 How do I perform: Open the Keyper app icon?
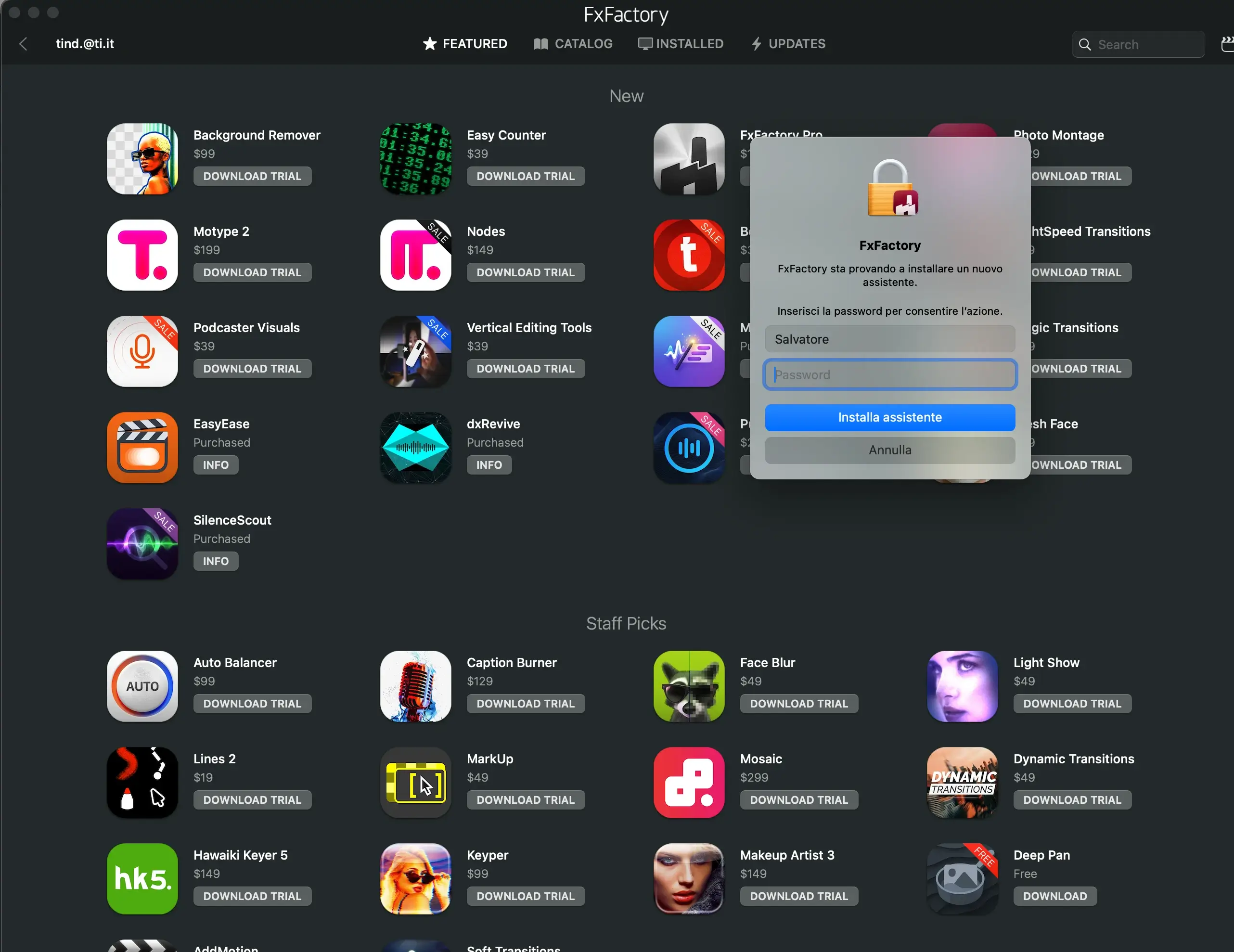pyautogui.click(x=416, y=879)
